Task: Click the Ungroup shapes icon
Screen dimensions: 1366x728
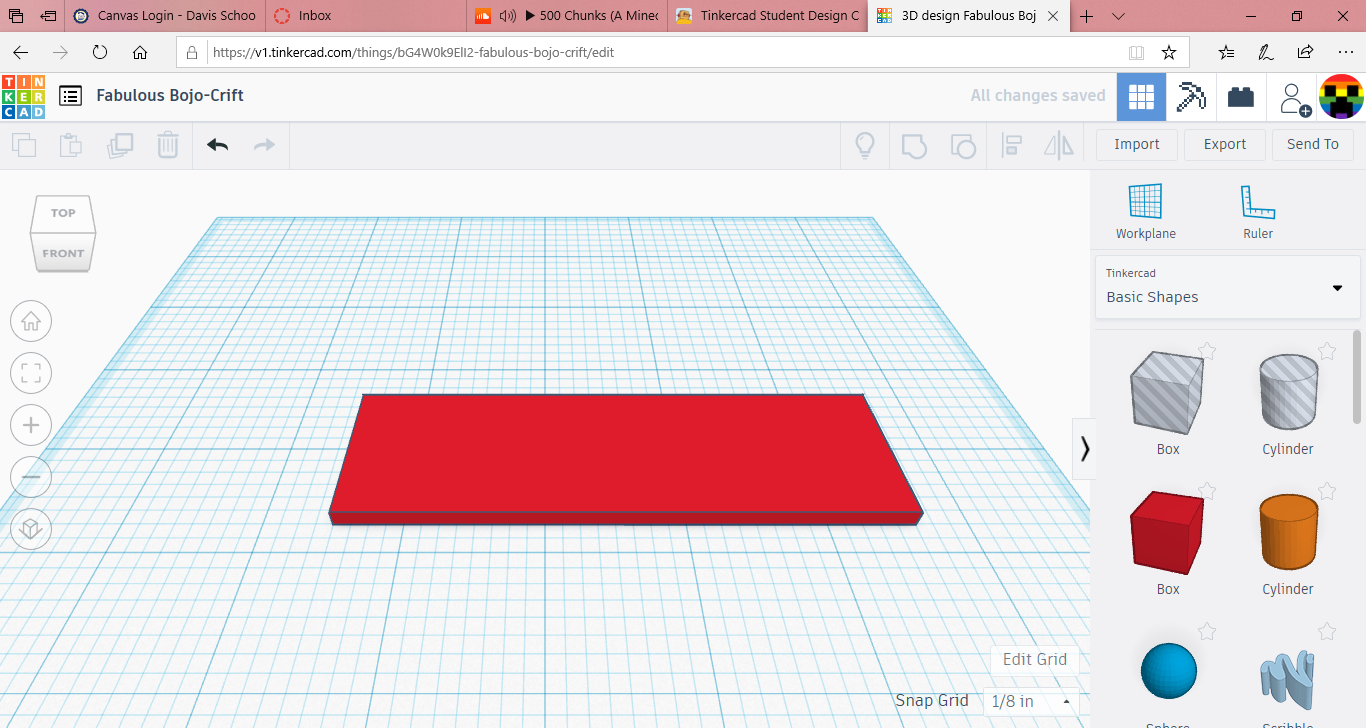Action: tap(962, 146)
